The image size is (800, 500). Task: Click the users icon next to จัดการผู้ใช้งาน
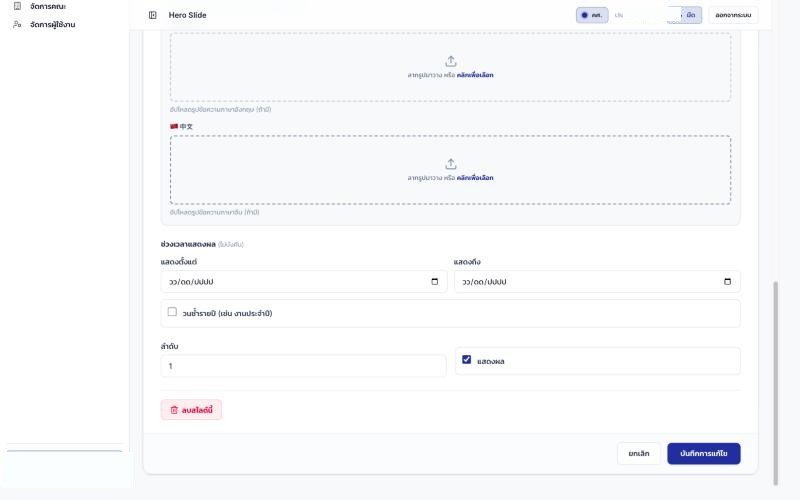pyautogui.click(x=17, y=24)
